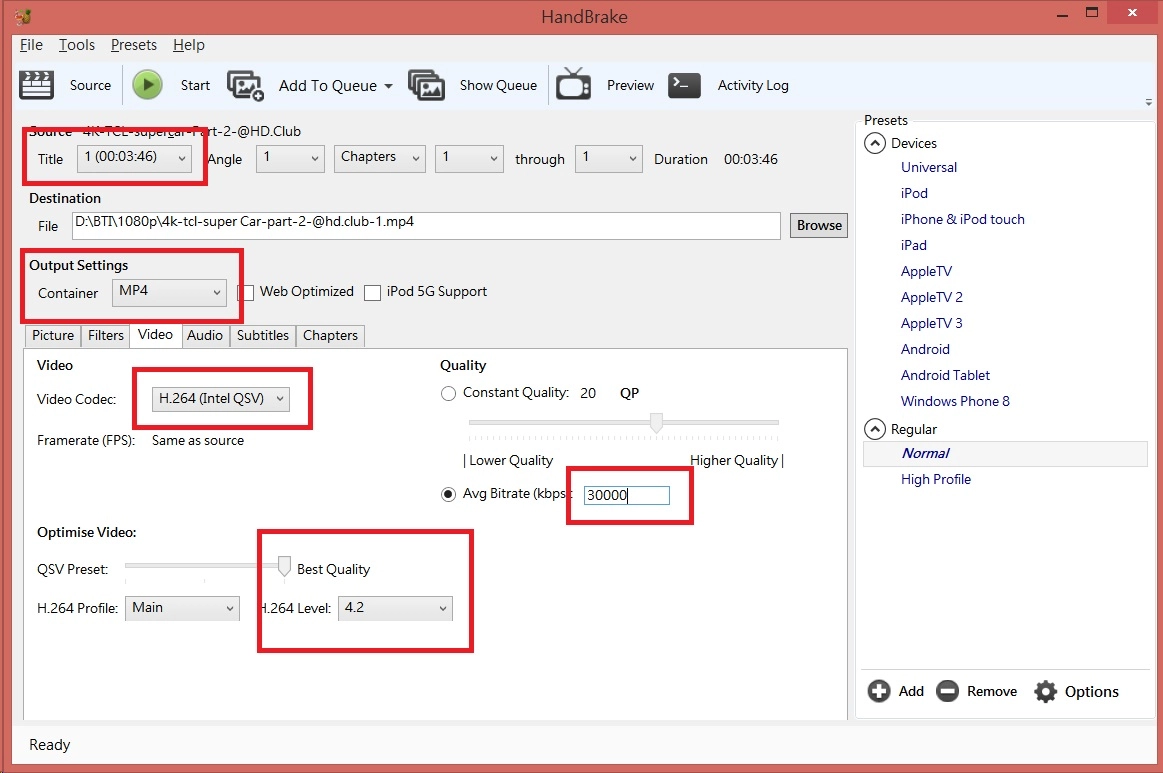
Task: Click the green Start play icon
Action: point(148,85)
